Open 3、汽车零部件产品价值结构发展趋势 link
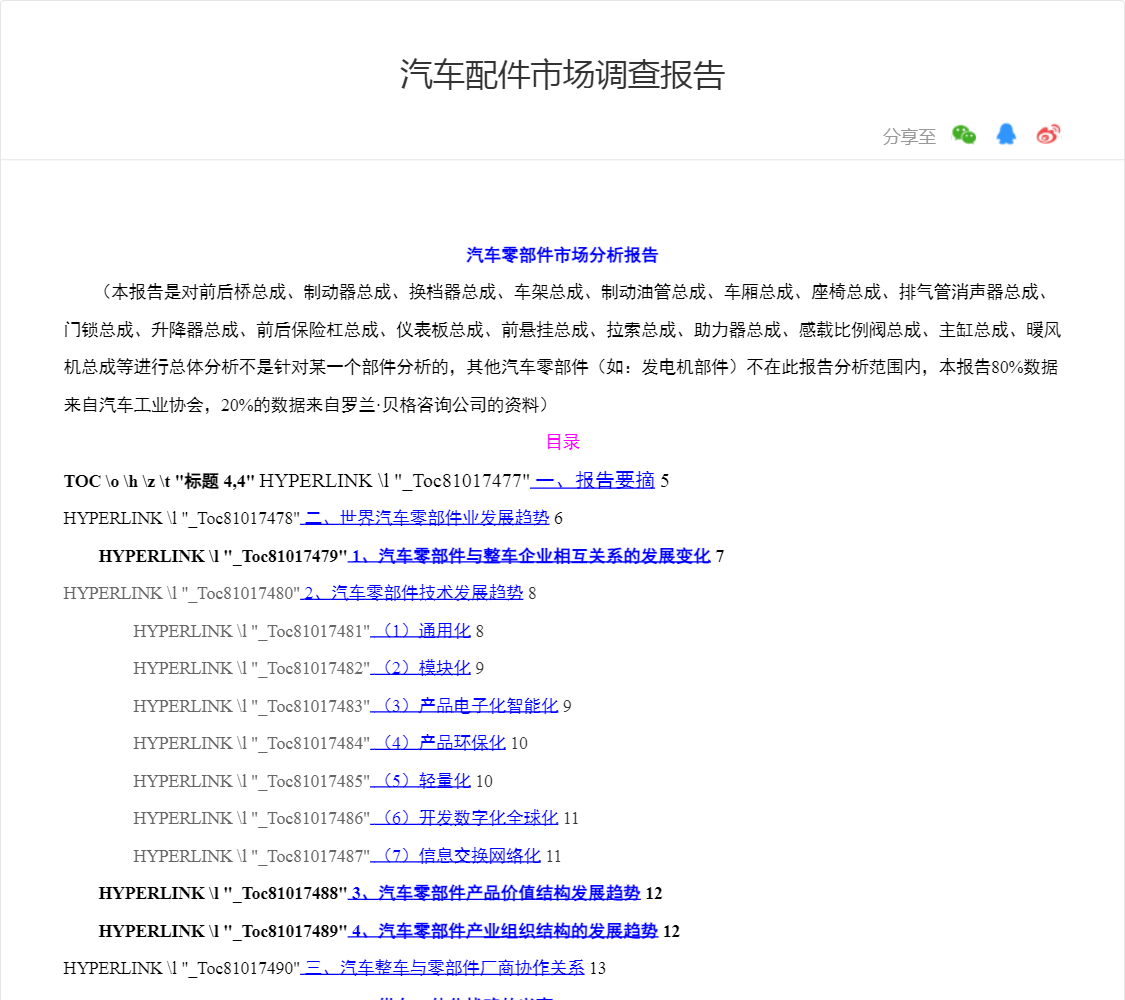This screenshot has width=1125, height=1000. pos(494,893)
